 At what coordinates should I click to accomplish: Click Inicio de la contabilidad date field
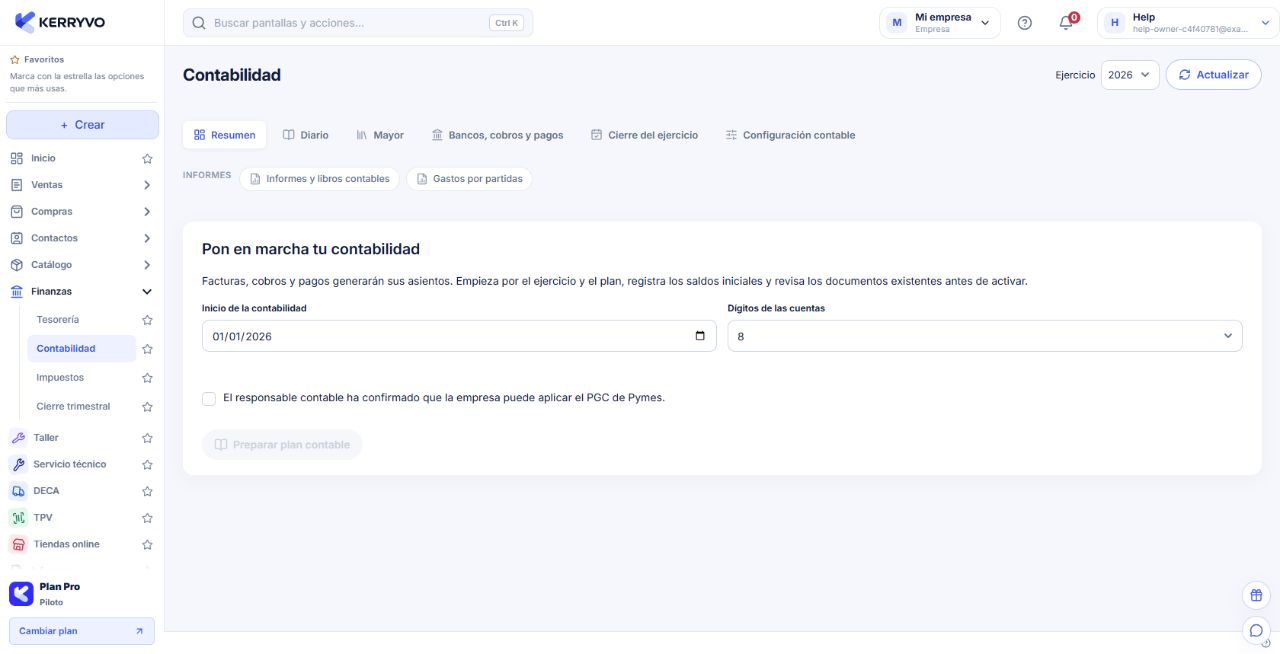click(x=459, y=336)
